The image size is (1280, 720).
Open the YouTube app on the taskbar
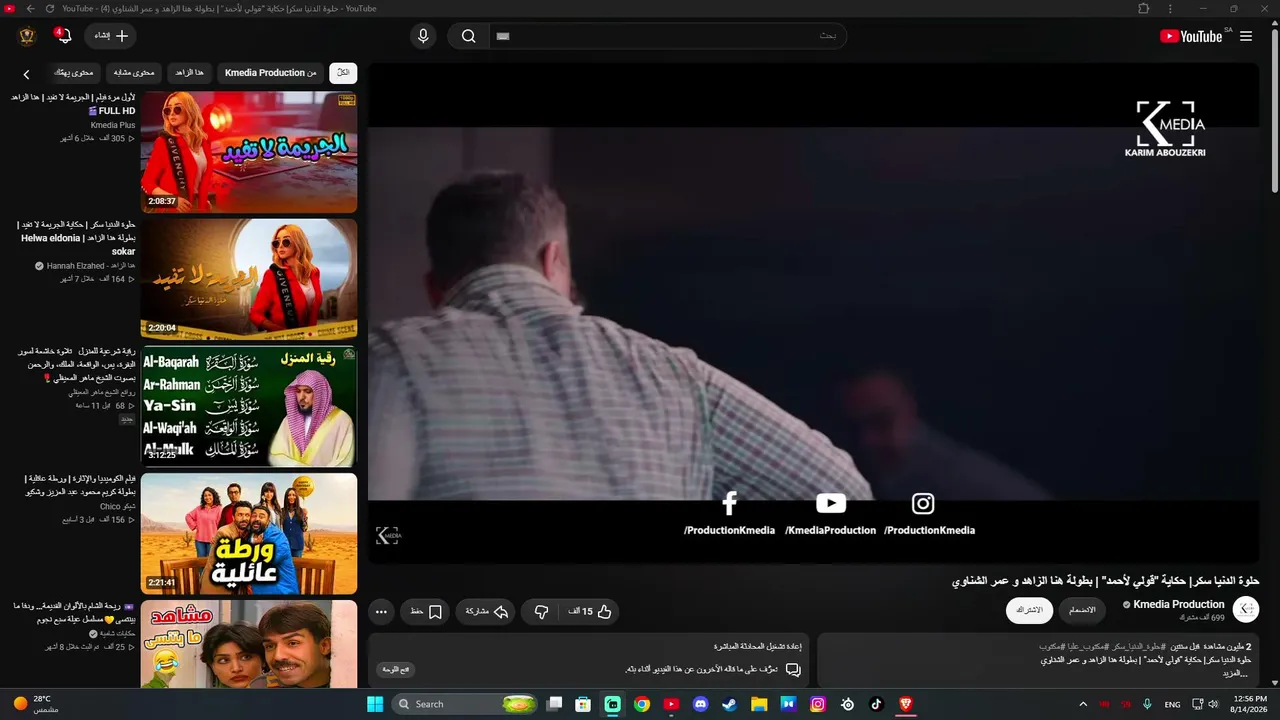(x=671, y=704)
